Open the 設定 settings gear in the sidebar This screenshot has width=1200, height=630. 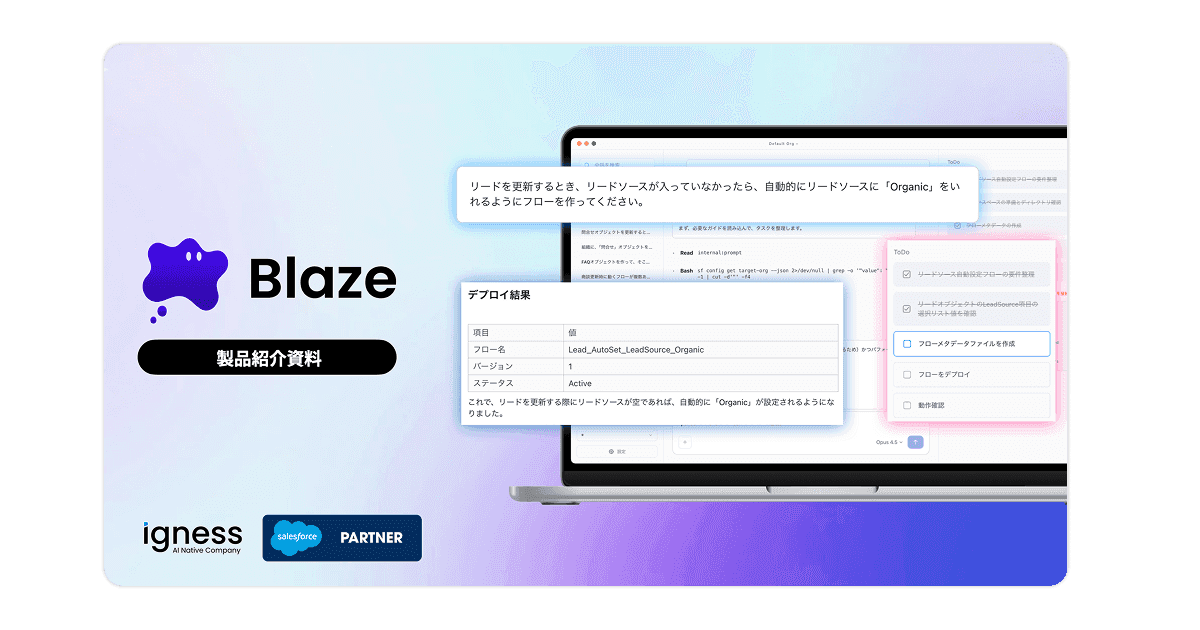613,451
